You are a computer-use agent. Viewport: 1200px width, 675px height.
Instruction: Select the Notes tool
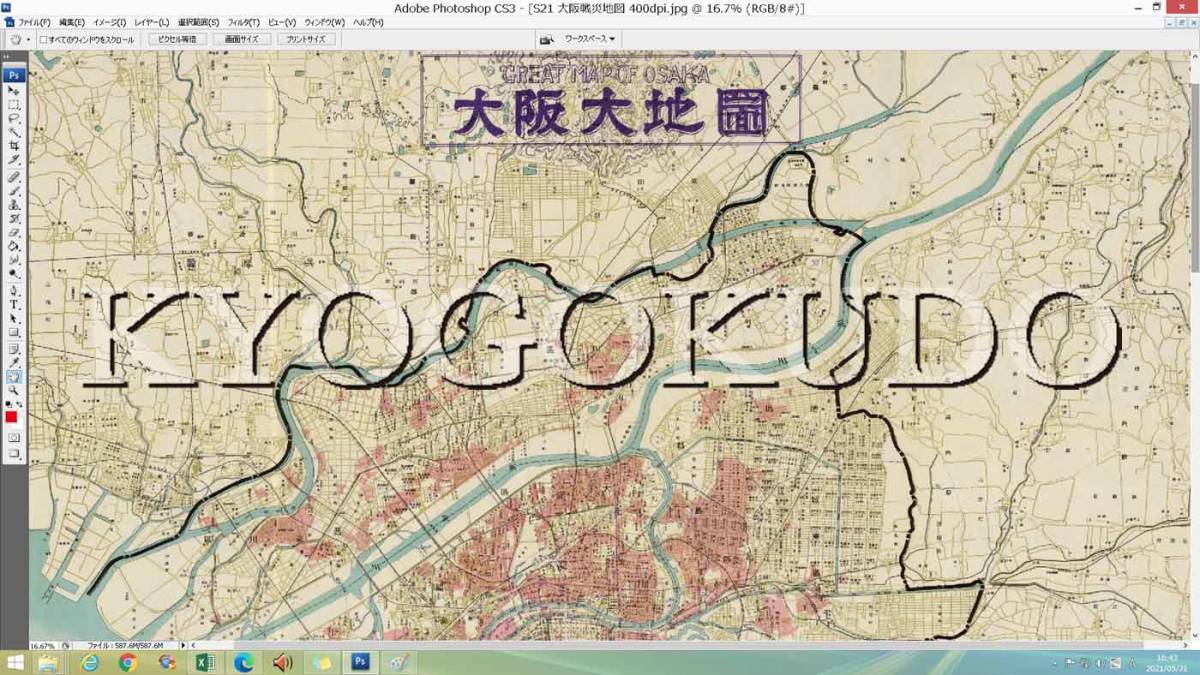pos(14,348)
